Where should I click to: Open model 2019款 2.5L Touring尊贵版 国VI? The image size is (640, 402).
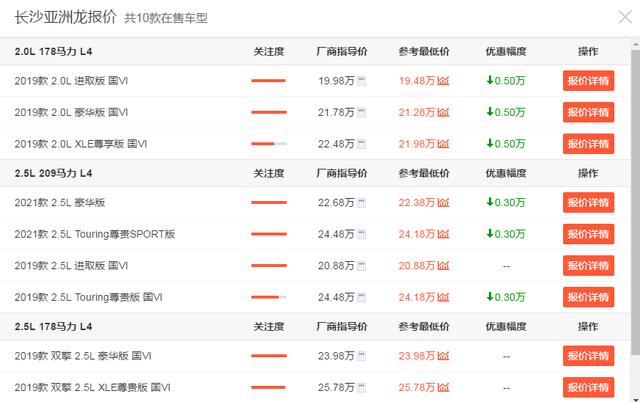pyautogui.click(x=89, y=297)
